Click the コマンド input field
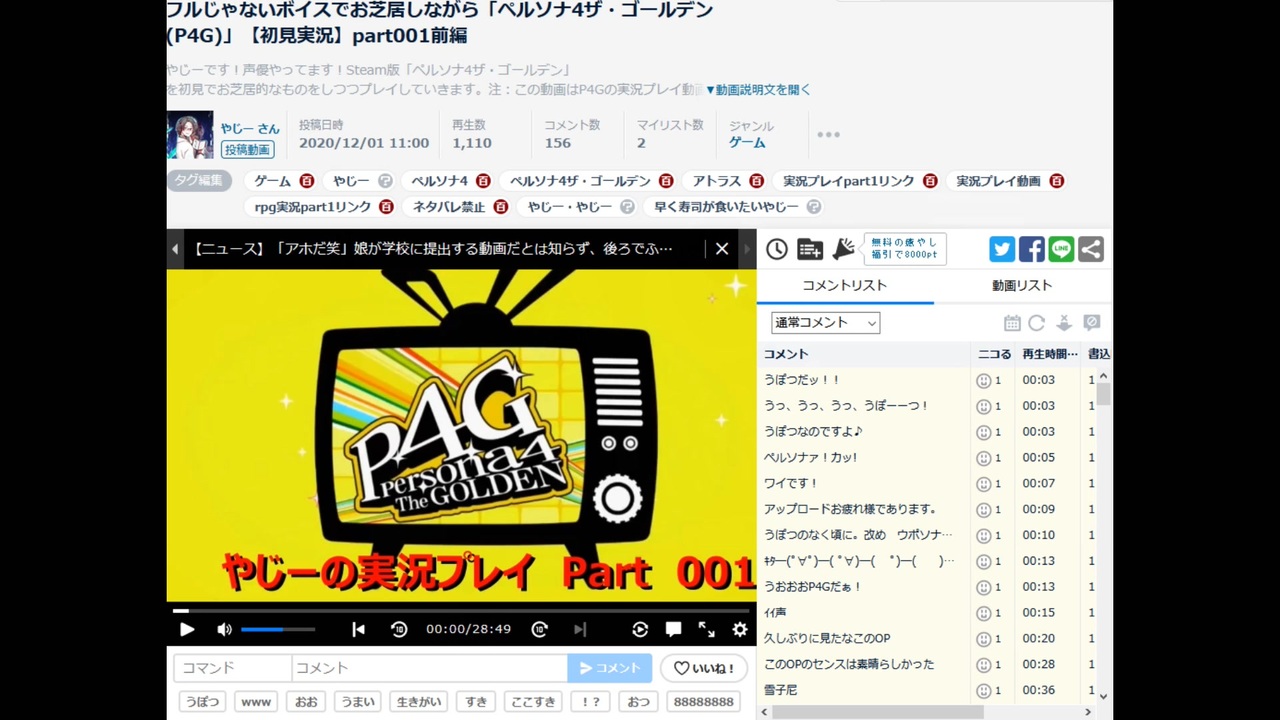 coord(232,668)
